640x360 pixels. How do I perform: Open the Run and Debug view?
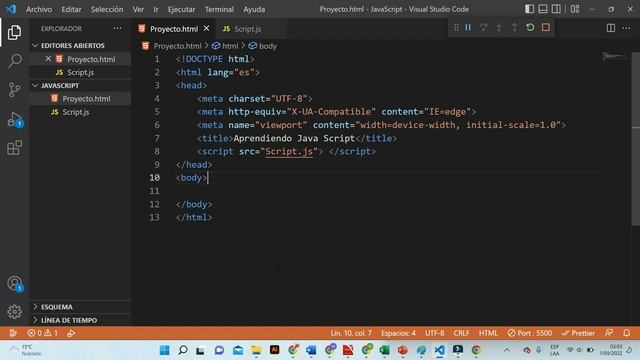[x=14, y=119]
